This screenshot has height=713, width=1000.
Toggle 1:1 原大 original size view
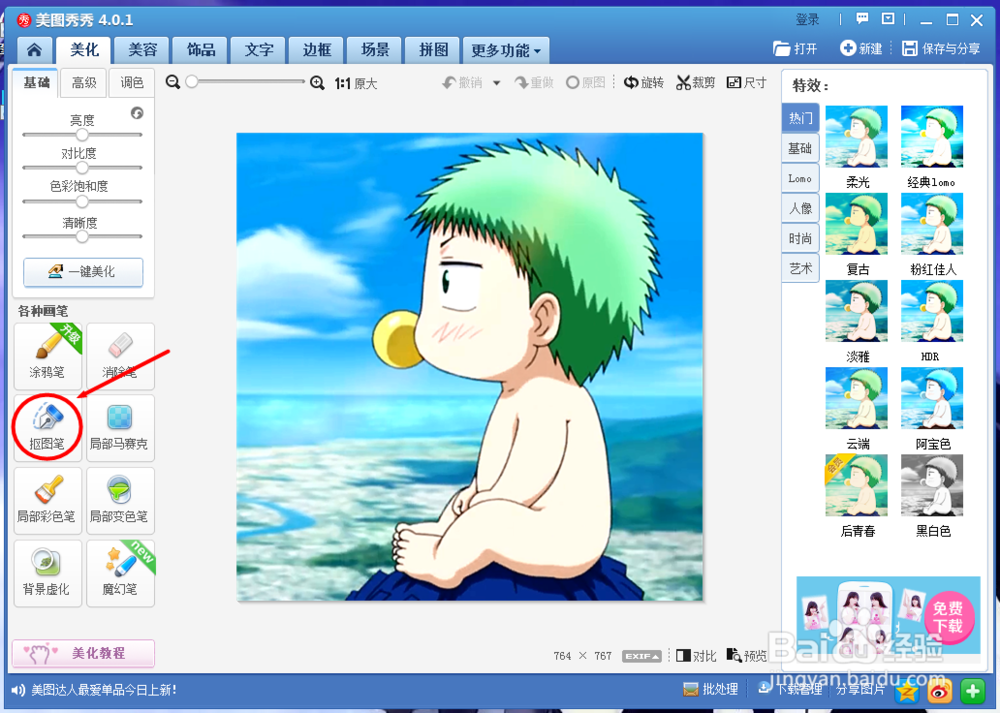point(356,84)
